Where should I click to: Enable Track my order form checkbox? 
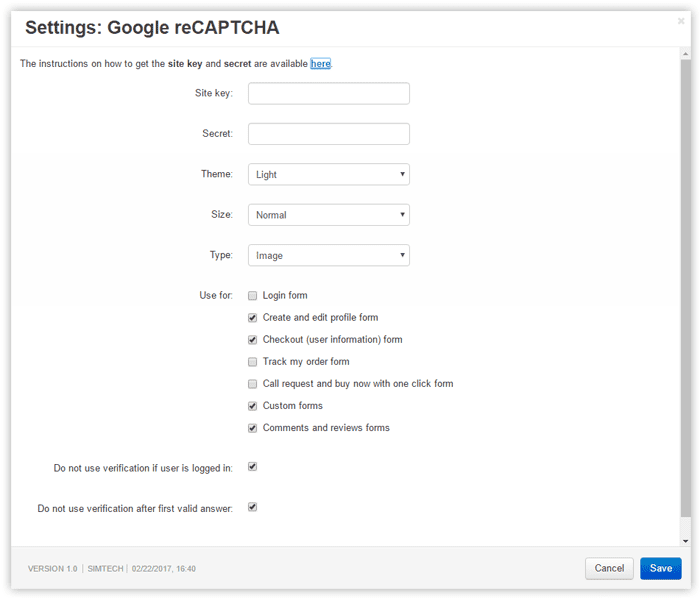pos(253,362)
